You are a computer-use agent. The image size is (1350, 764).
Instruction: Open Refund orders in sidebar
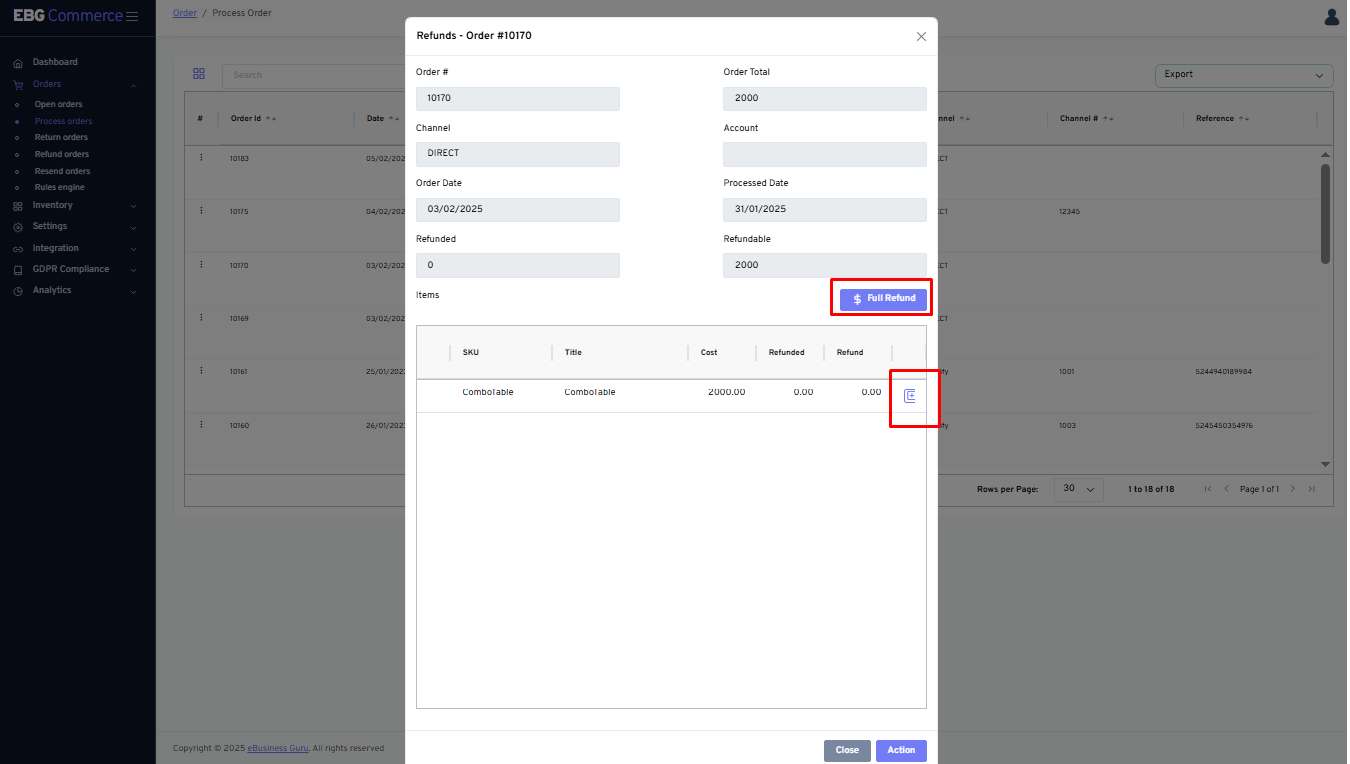(x=62, y=155)
